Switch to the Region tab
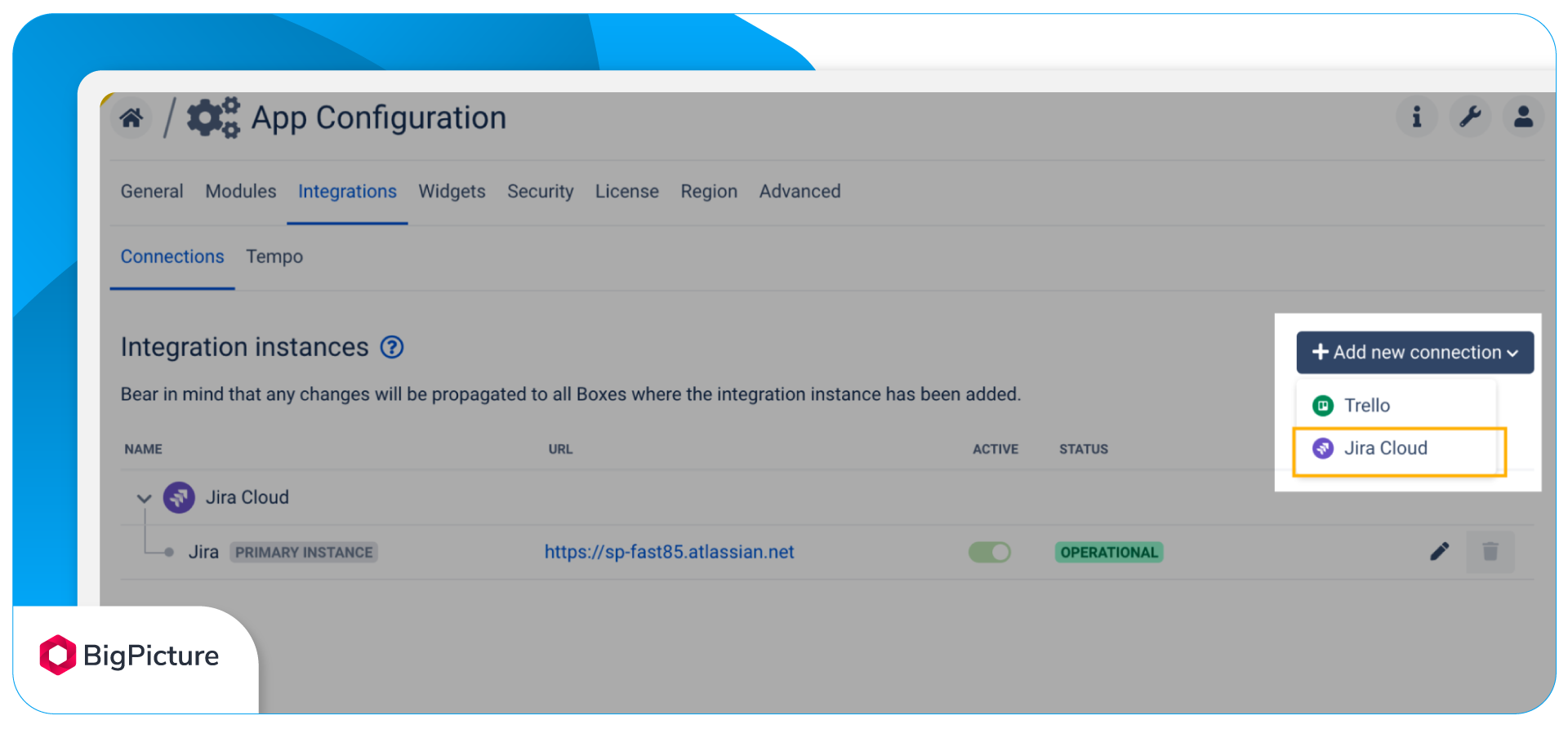The image size is (1568, 729). (x=709, y=191)
